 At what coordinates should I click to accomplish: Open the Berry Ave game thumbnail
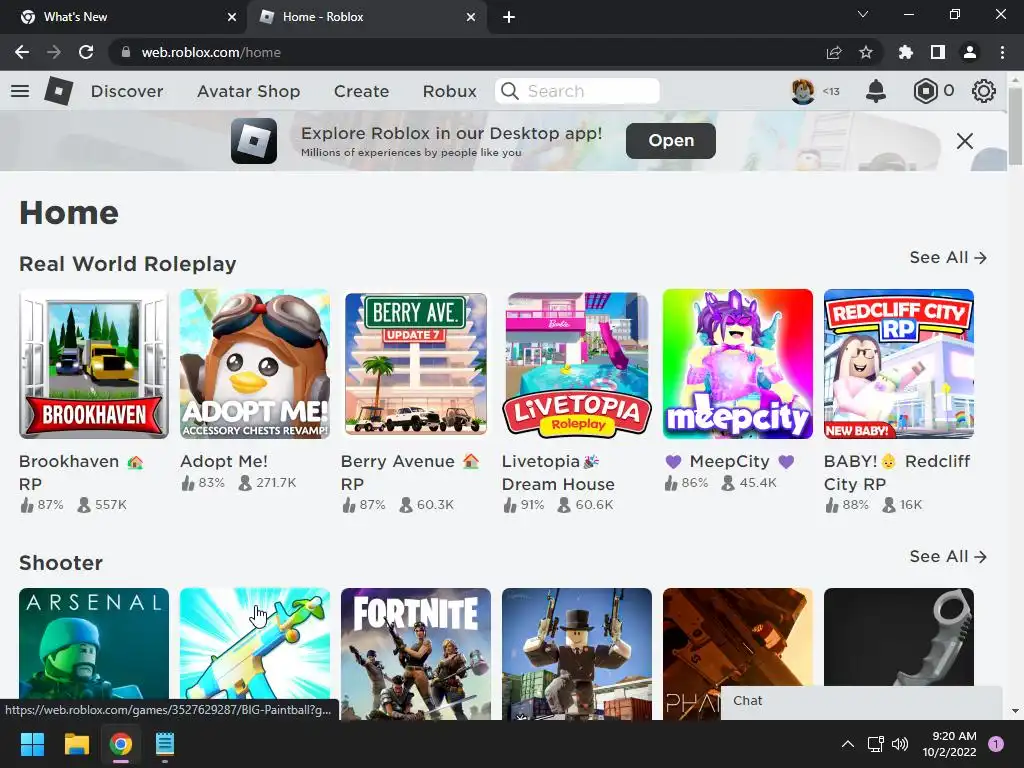tap(416, 364)
